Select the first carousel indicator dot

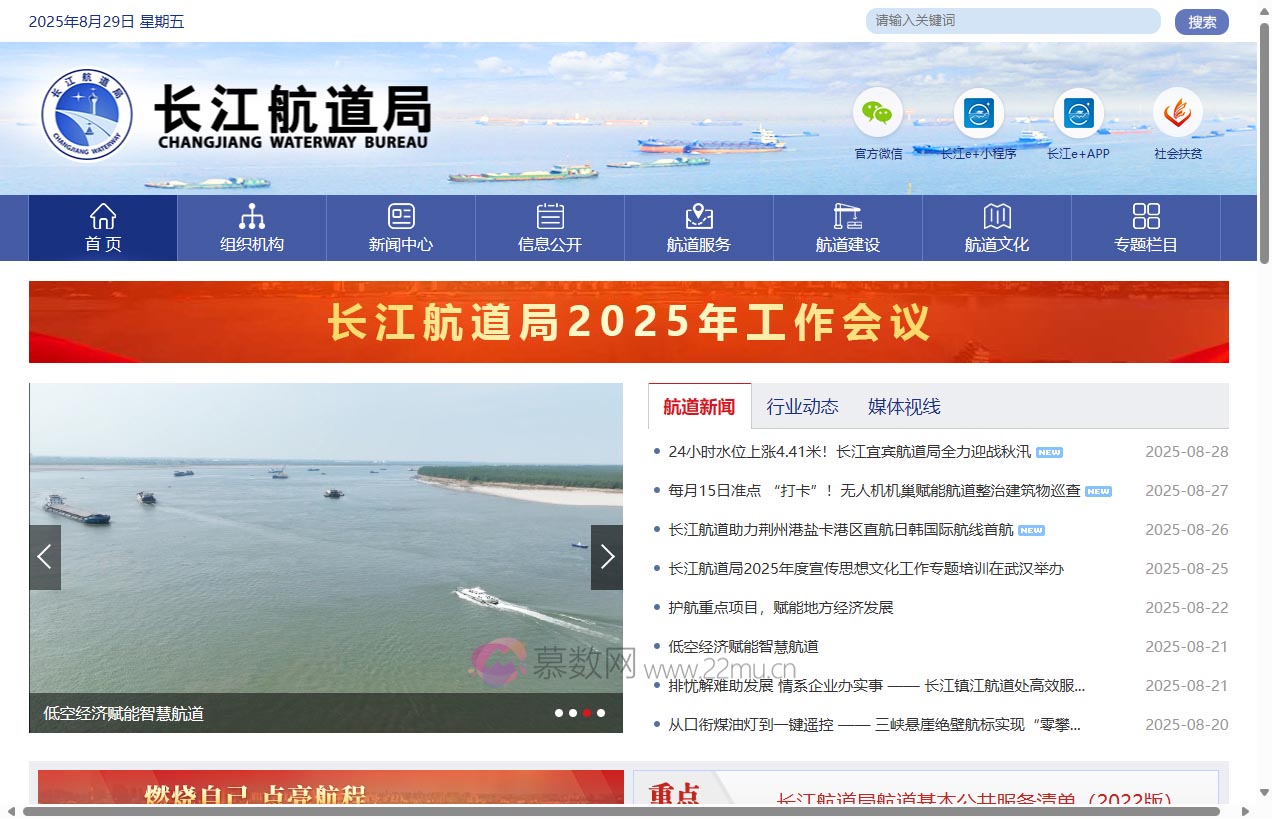point(559,713)
